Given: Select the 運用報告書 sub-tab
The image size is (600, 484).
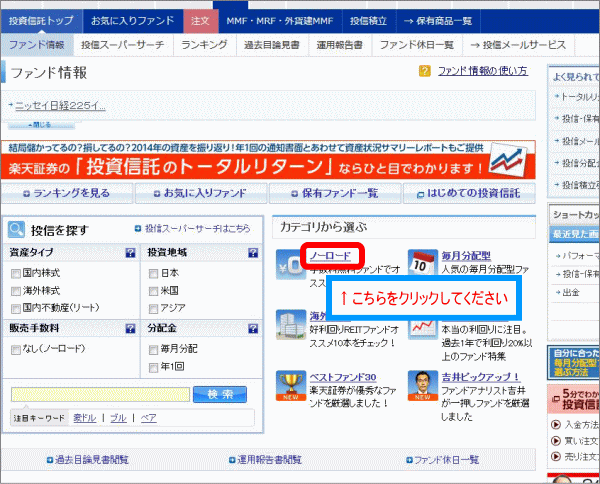Looking at the screenshot, I should (x=340, y=45).
